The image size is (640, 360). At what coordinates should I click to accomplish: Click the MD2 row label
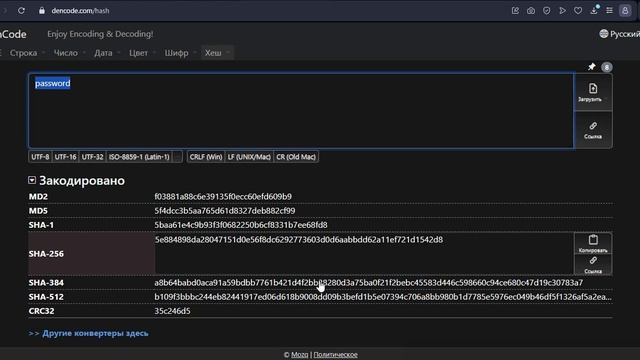(38, 196)
